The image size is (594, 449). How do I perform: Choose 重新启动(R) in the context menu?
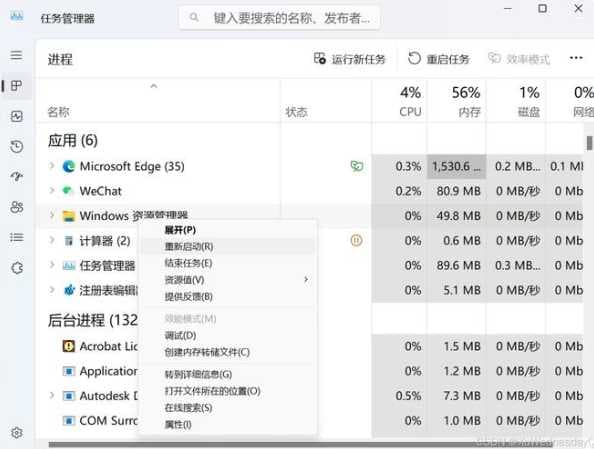(228, 247)
